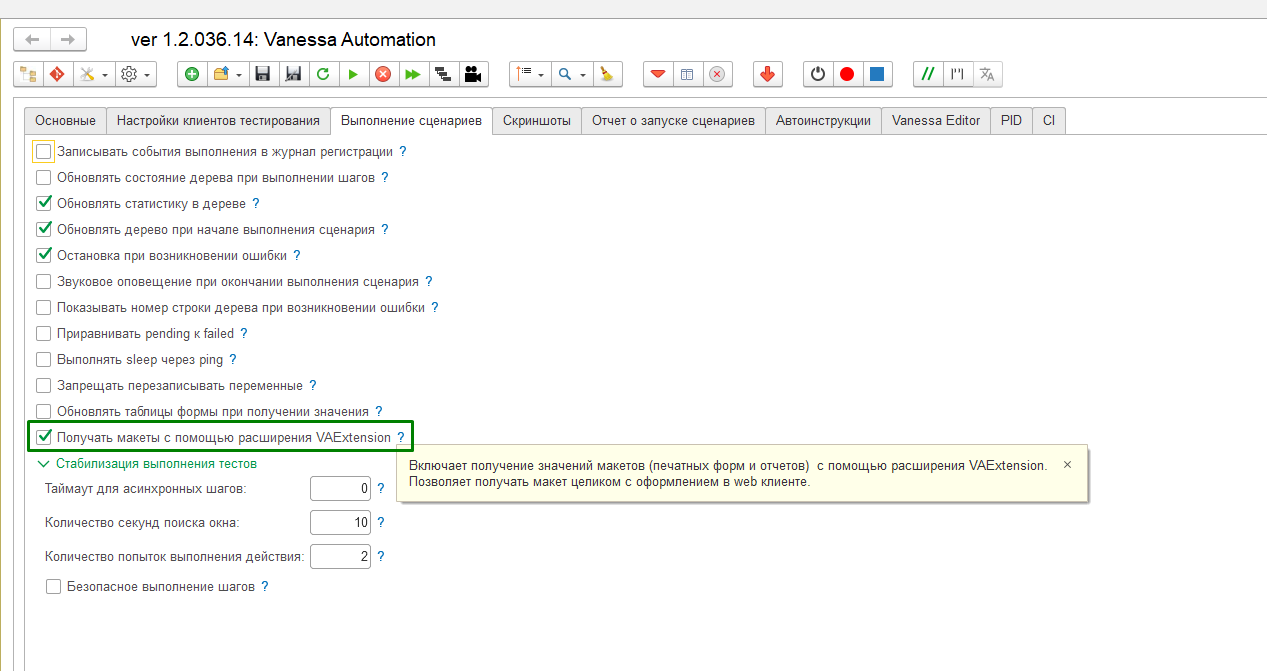This screenshot has width=1267, height=671.
Task: Switch to the Основные tab
Action: (65, 120)
